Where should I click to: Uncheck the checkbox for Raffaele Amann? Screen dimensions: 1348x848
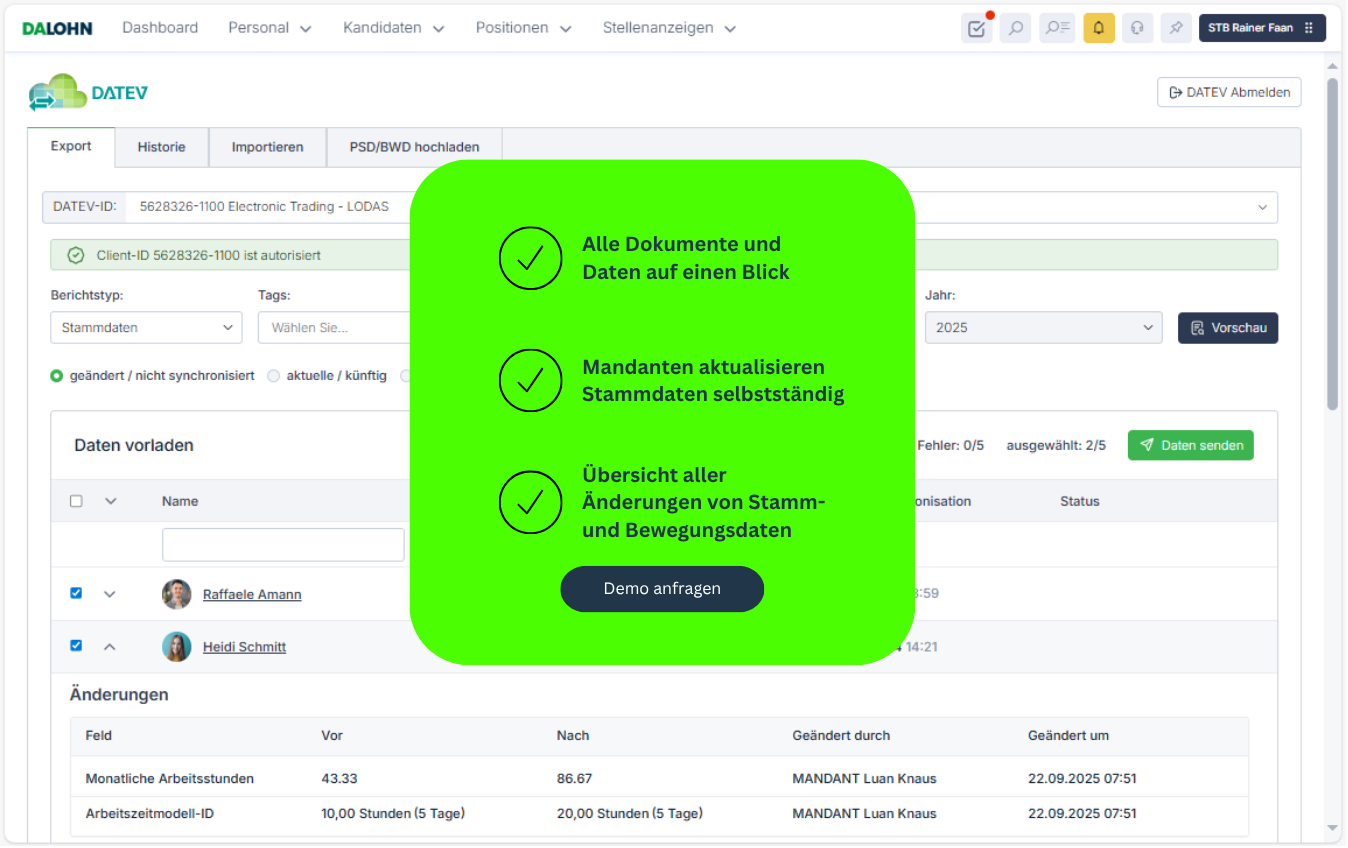(76, 593)
